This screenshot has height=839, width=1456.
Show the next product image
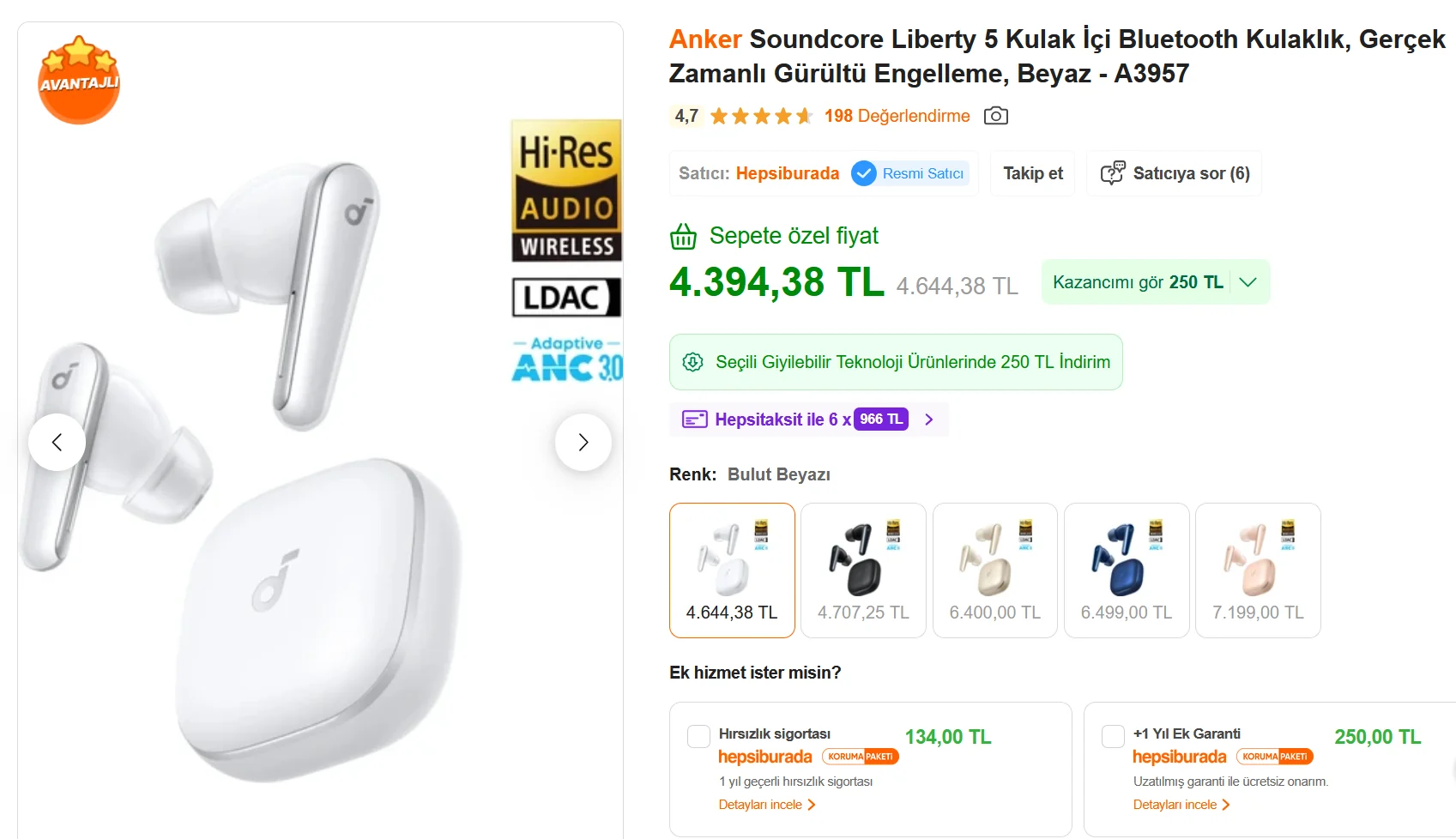(583, 443)
